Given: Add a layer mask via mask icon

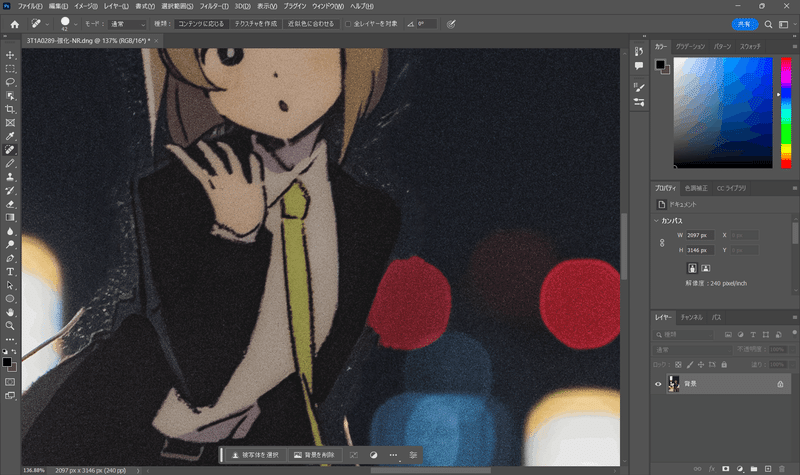Looking at the screenshot, I should pyautogui.click(x=726, y=468).
